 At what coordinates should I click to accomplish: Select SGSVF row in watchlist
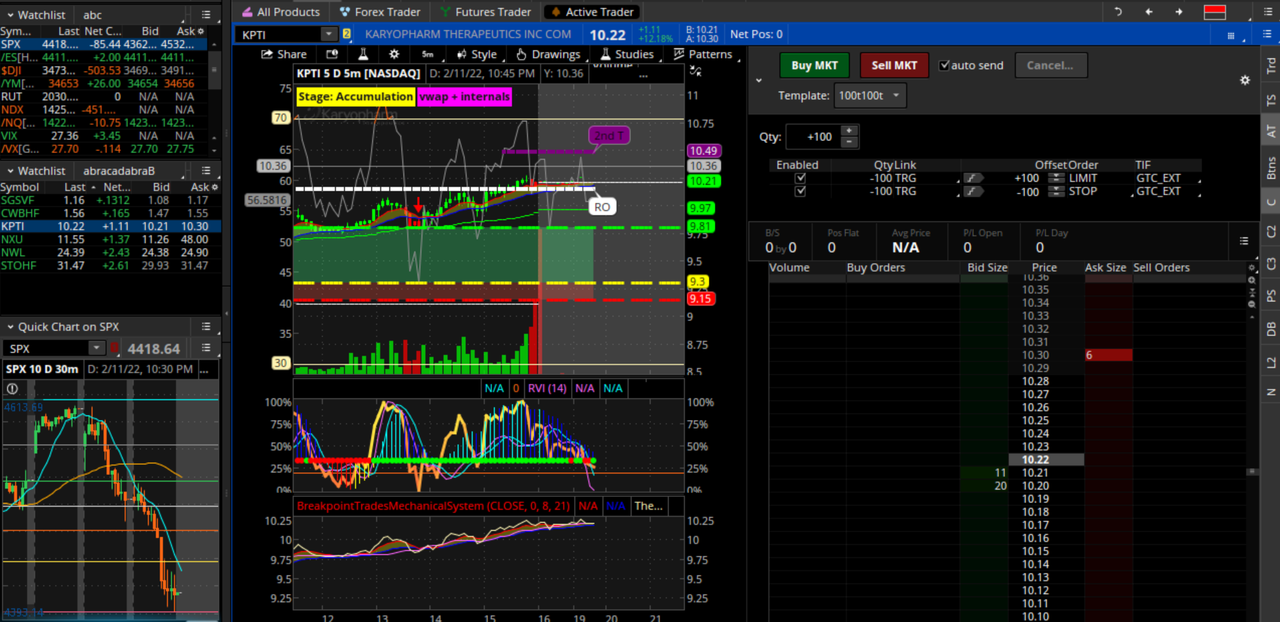(105, 200)
